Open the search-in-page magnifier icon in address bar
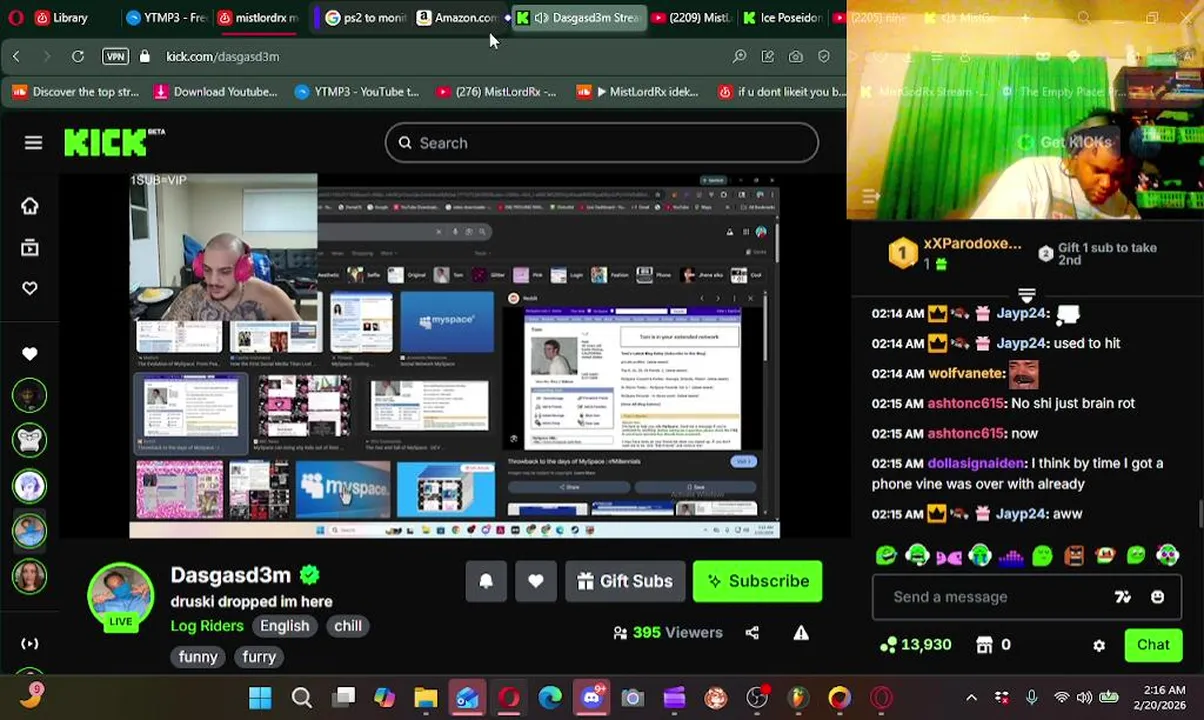Image resolution: width=1204 pixels, height=720 pixels. pyautogui.click(x=739, y=57)
